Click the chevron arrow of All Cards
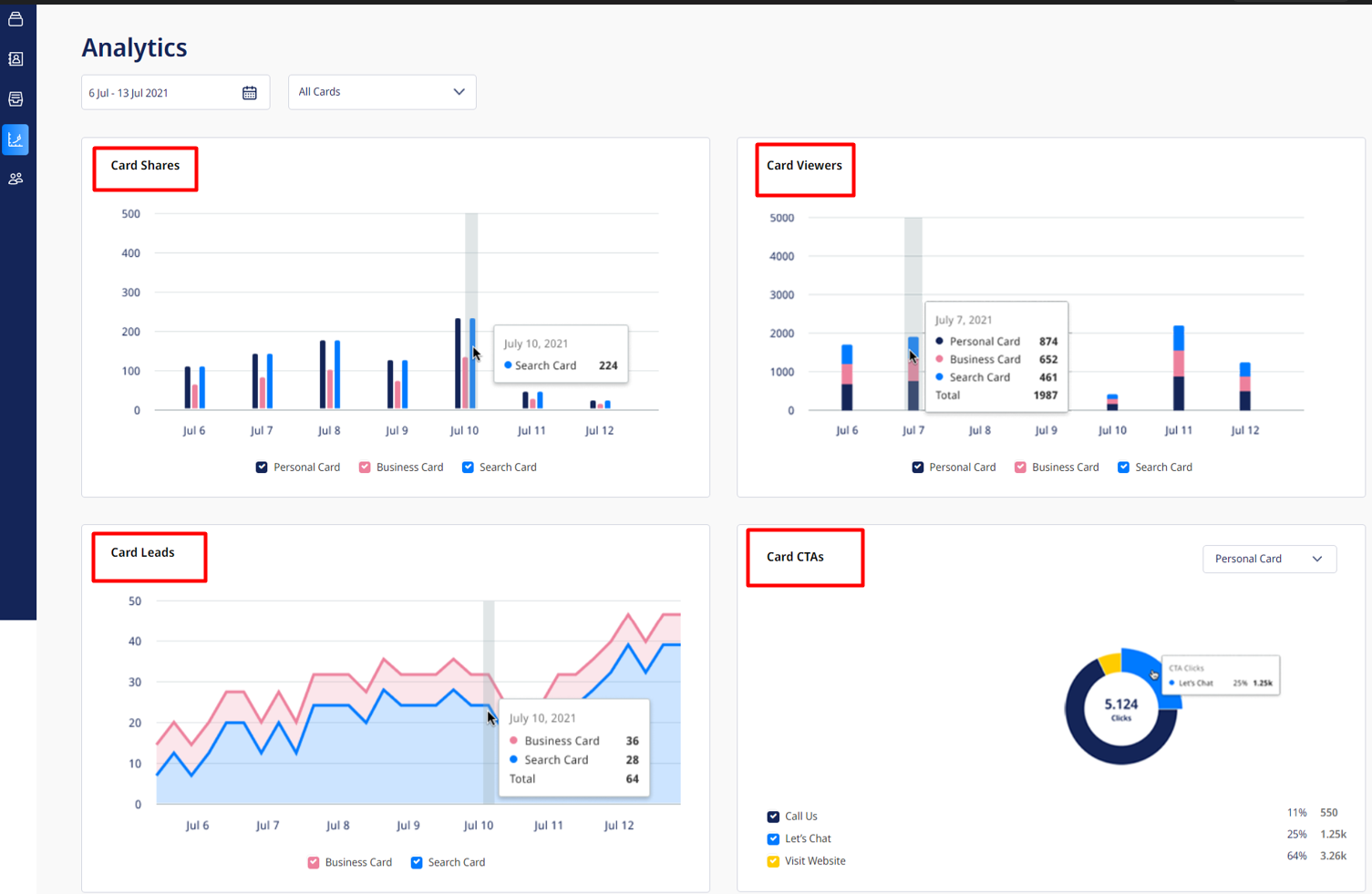The width and height of the screenshot is (1372, 894). (x=459, y=92)
